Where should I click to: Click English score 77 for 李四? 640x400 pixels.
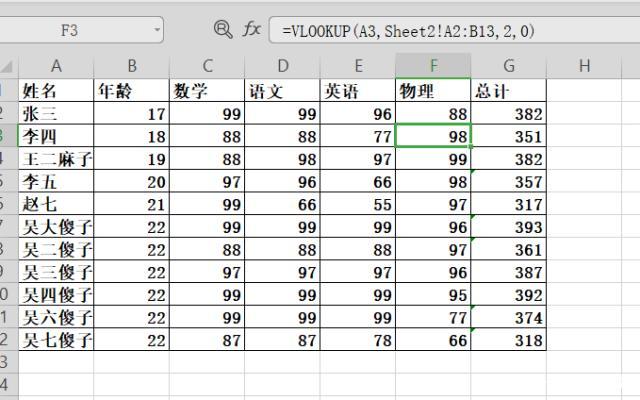pyautogui.click(x=358, y=136)
